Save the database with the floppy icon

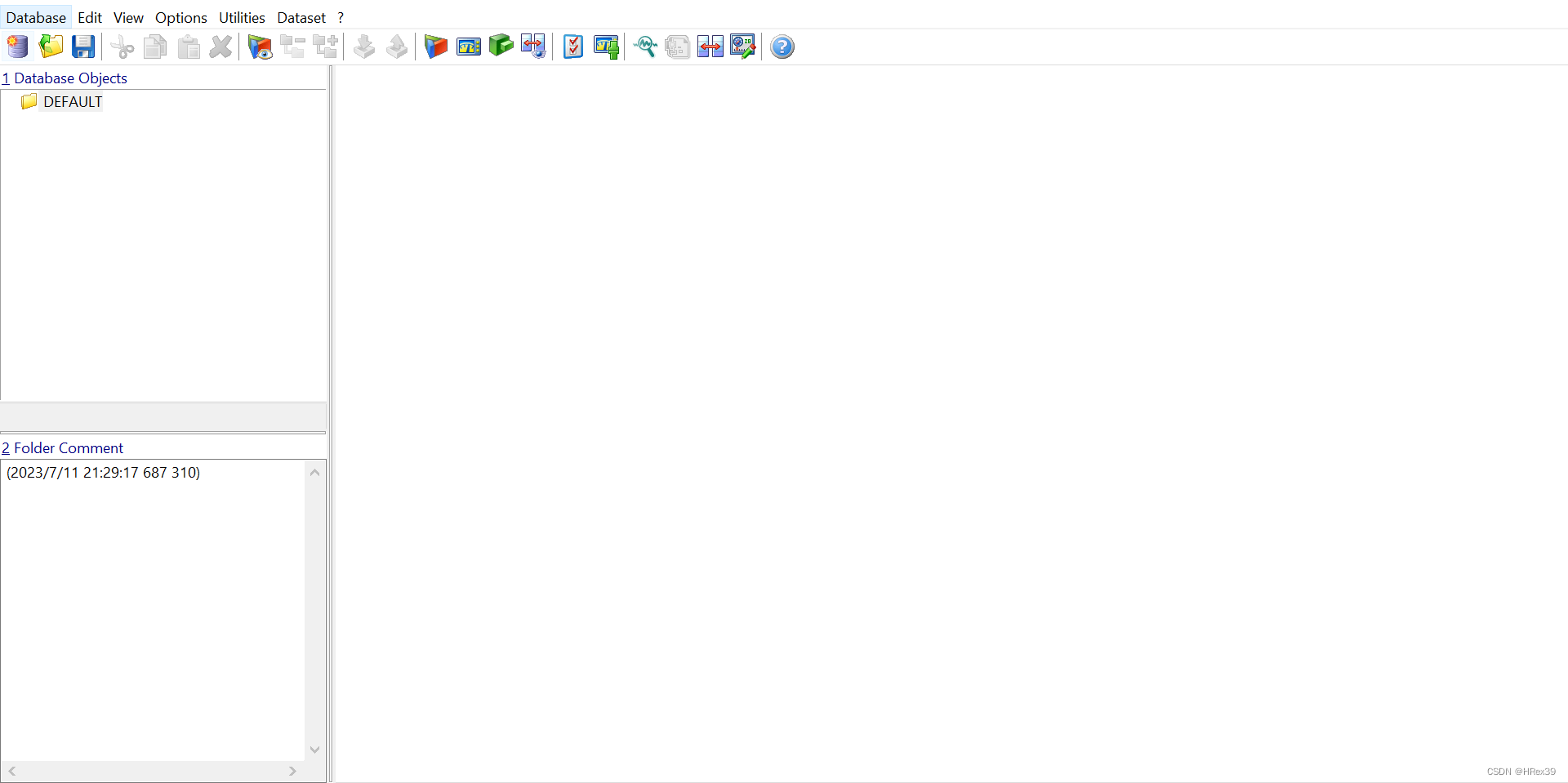[x=83, y=47]
